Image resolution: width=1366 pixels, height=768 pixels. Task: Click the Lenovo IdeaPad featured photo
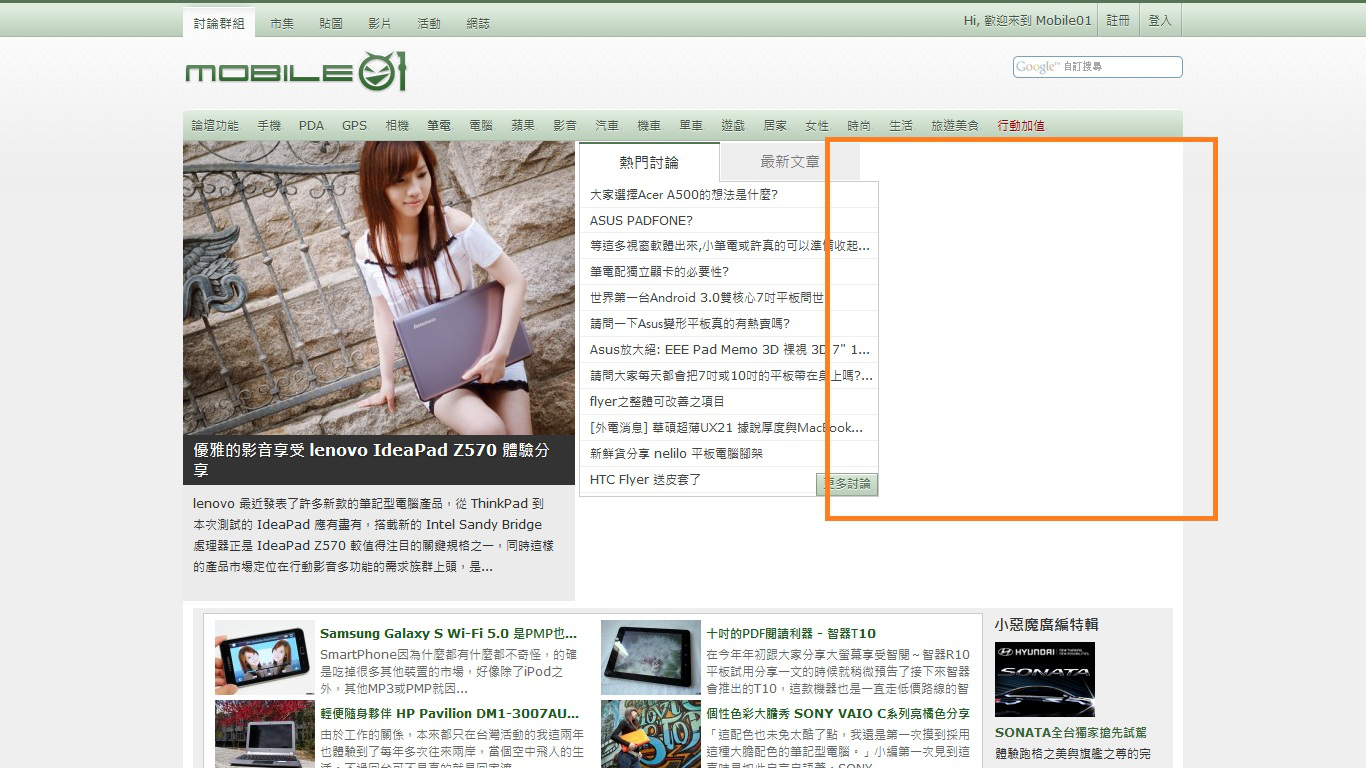tap(378, 288)
